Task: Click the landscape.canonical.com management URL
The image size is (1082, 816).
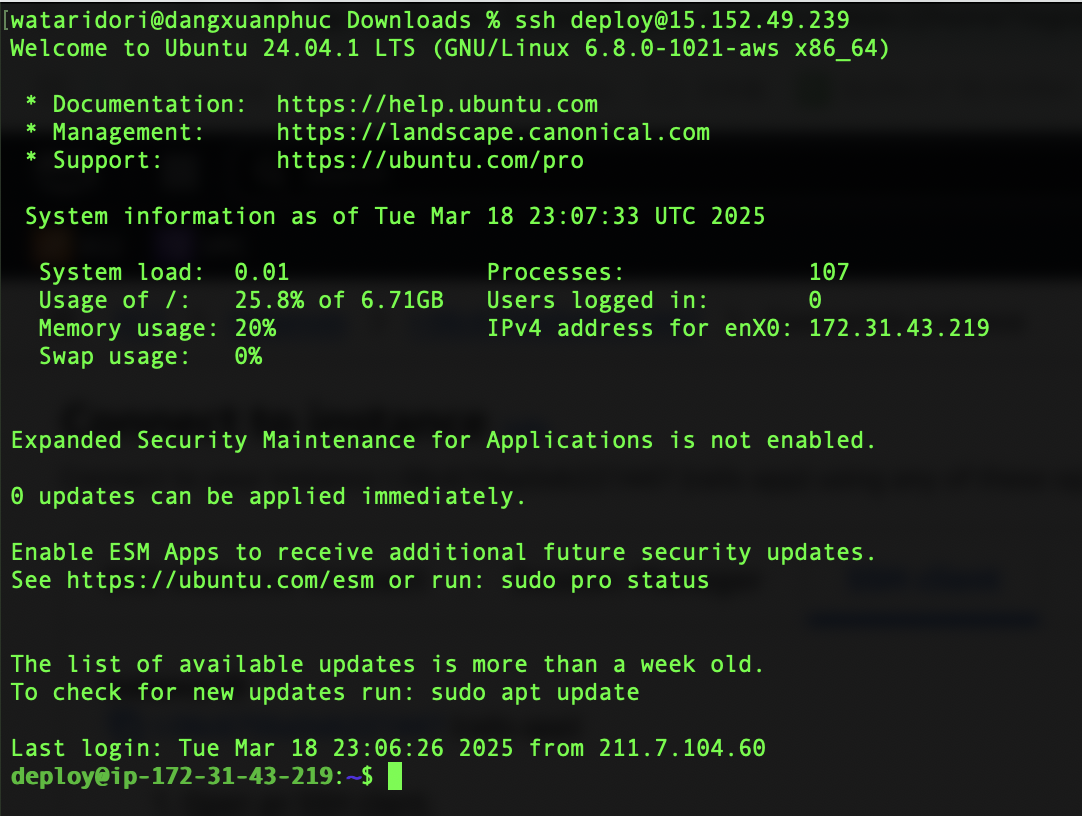Action: click(x=493, y=132)
